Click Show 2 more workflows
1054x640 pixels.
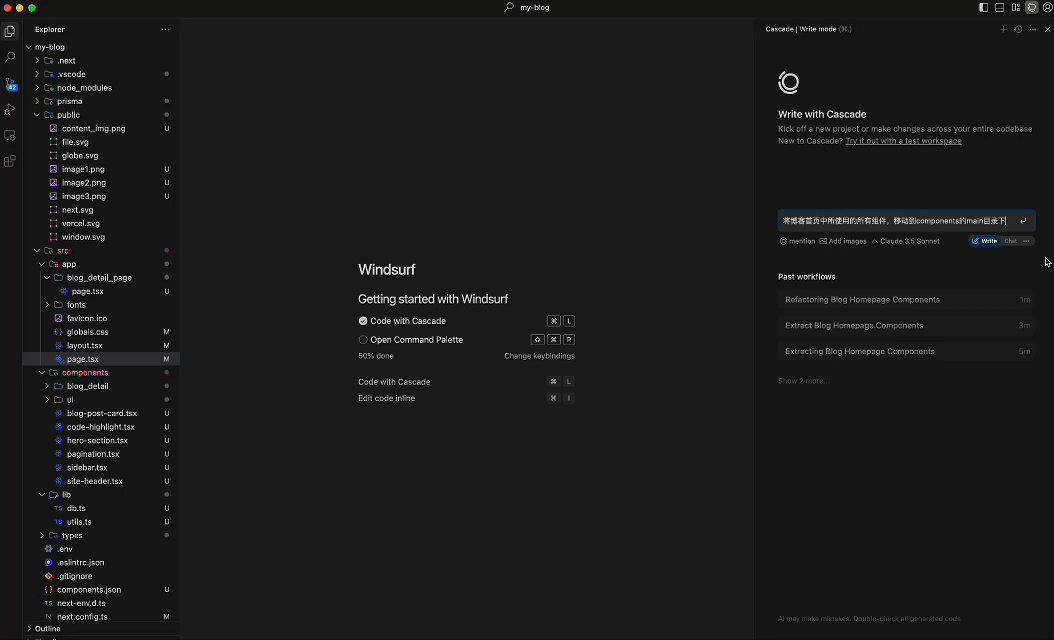tap(803, 381)
